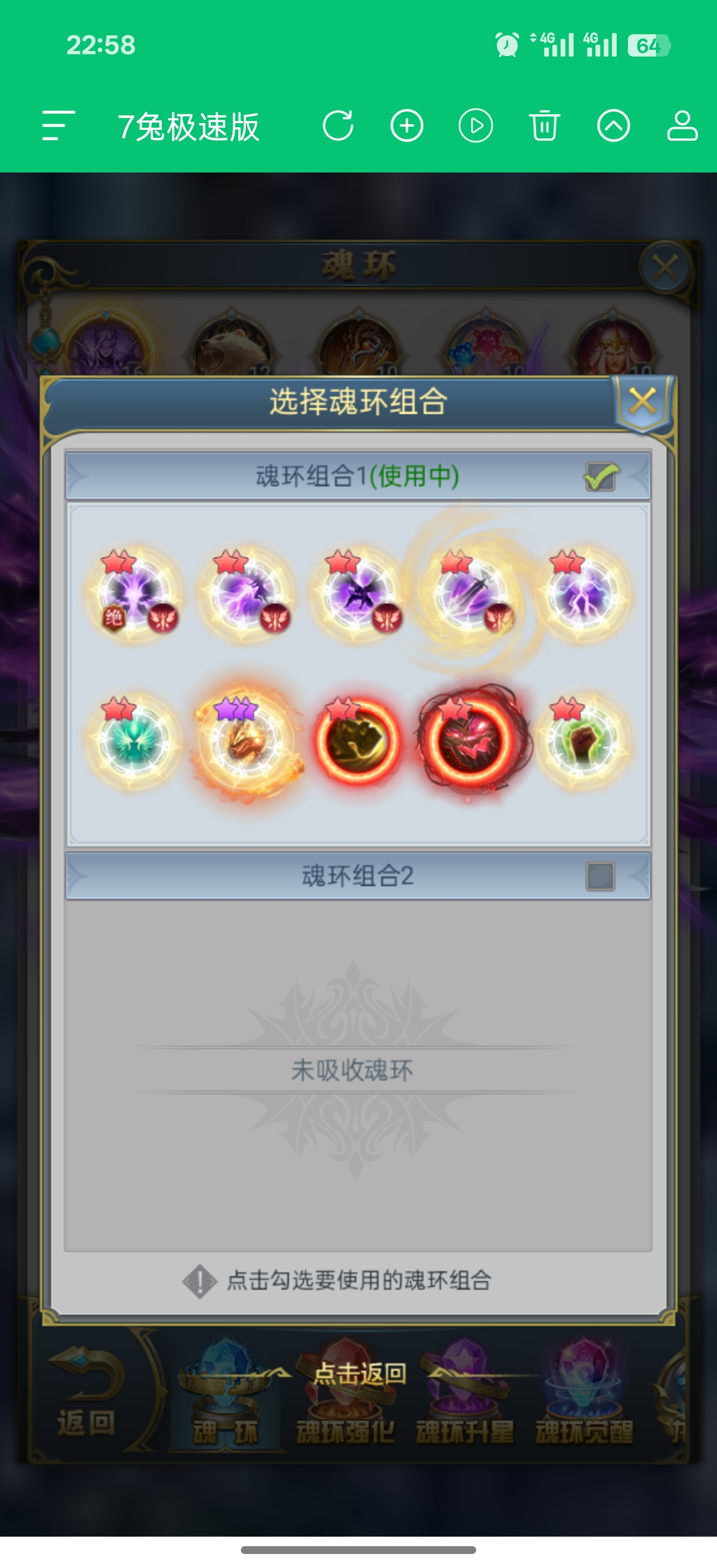This screenshot has height=1568, width=717.
Task: Select the green fist soul ring
Action: [x=583, y=741]
